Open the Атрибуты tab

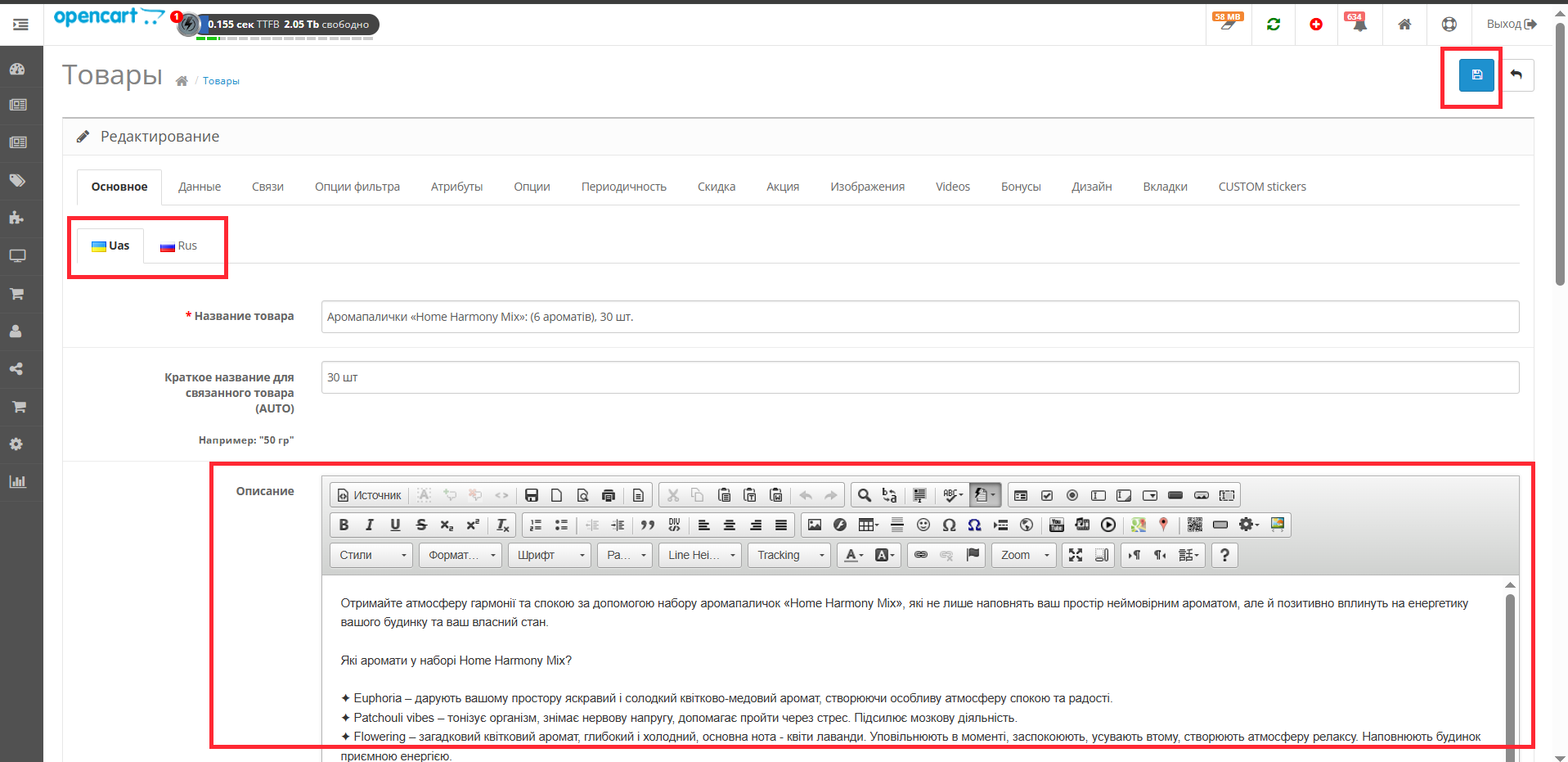point(456,187)
